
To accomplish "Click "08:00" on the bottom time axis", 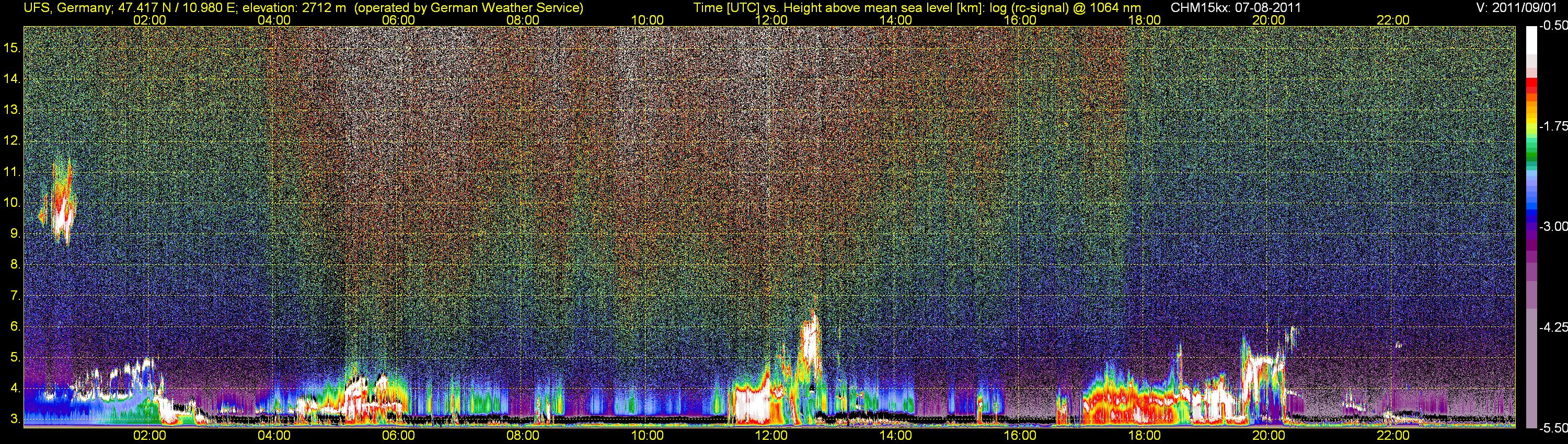I will tap(523, 436).
